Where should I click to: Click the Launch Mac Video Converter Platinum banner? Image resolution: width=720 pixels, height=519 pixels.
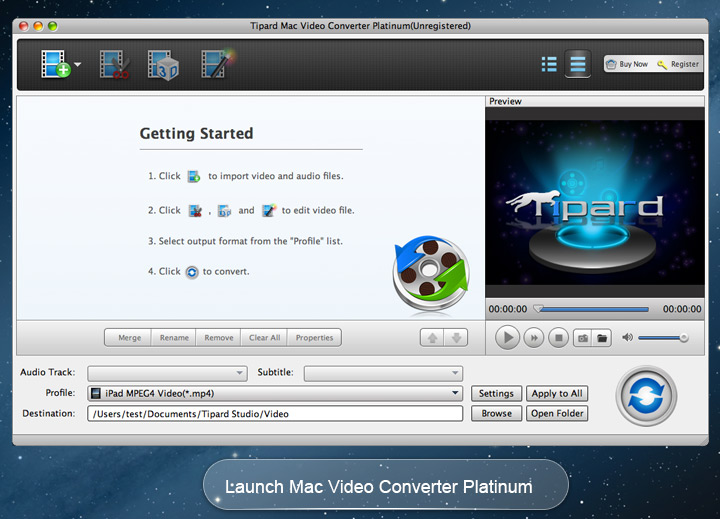pos(385,485)
